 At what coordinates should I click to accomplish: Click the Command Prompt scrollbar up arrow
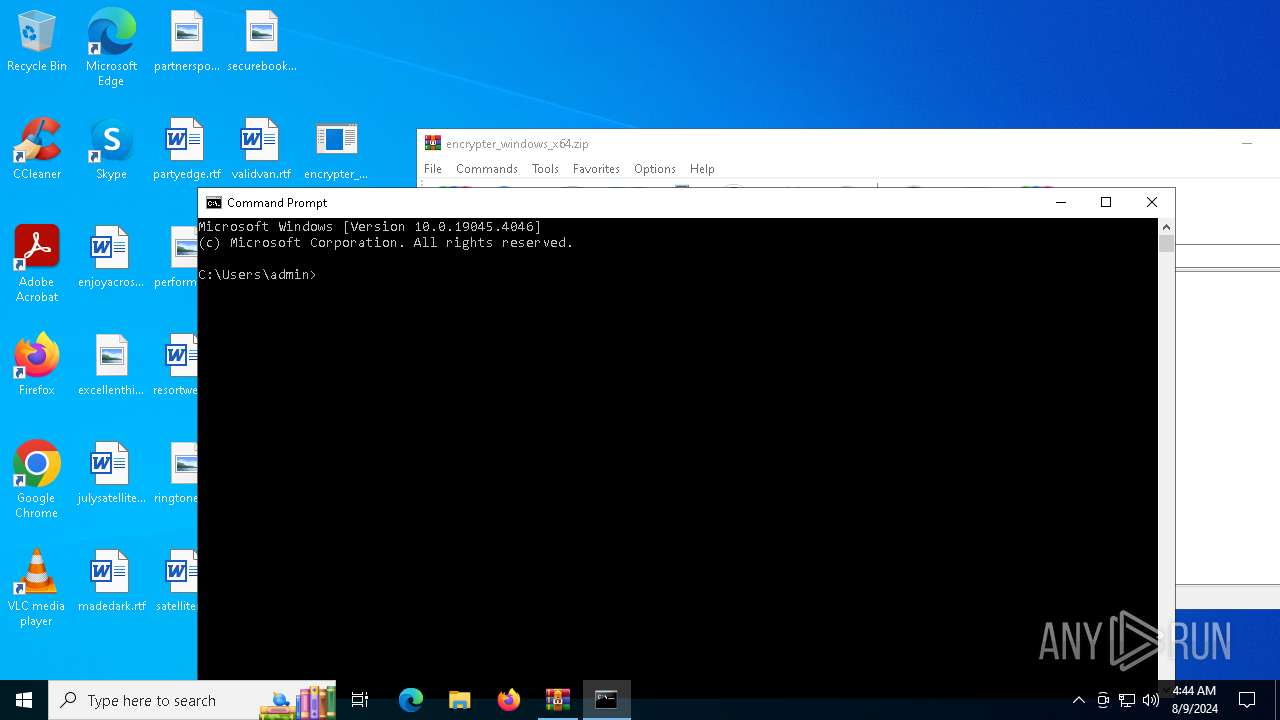pyautogui.click(x=1166, y=227)
